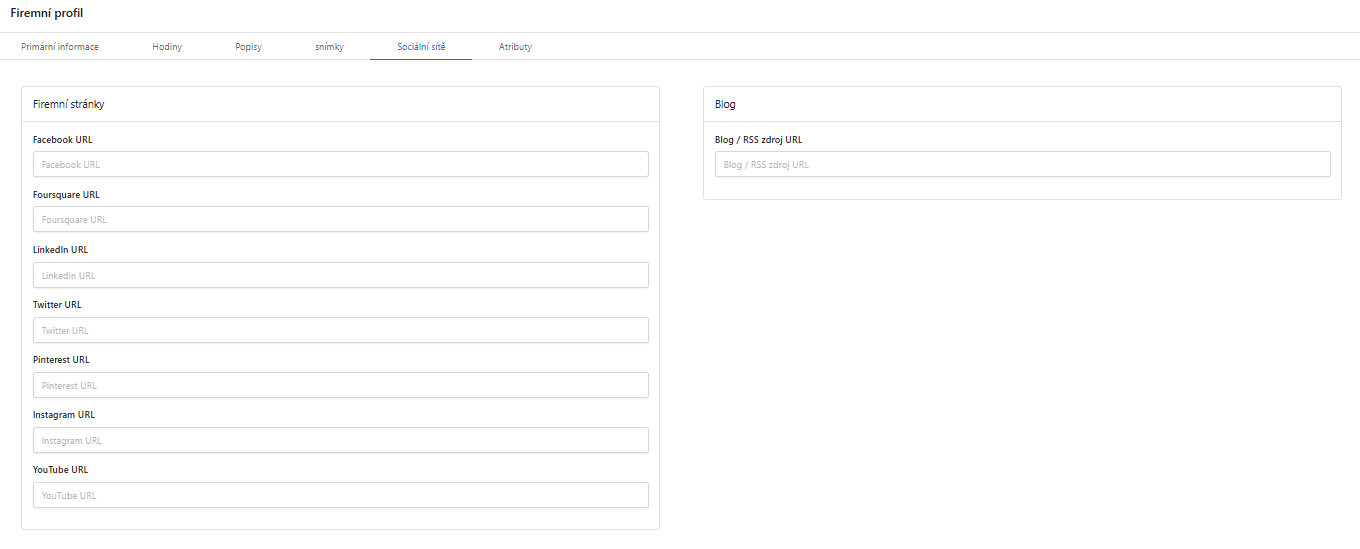
Task: Focus the Pinterest URL field
Action: click(x=341, y=385)
